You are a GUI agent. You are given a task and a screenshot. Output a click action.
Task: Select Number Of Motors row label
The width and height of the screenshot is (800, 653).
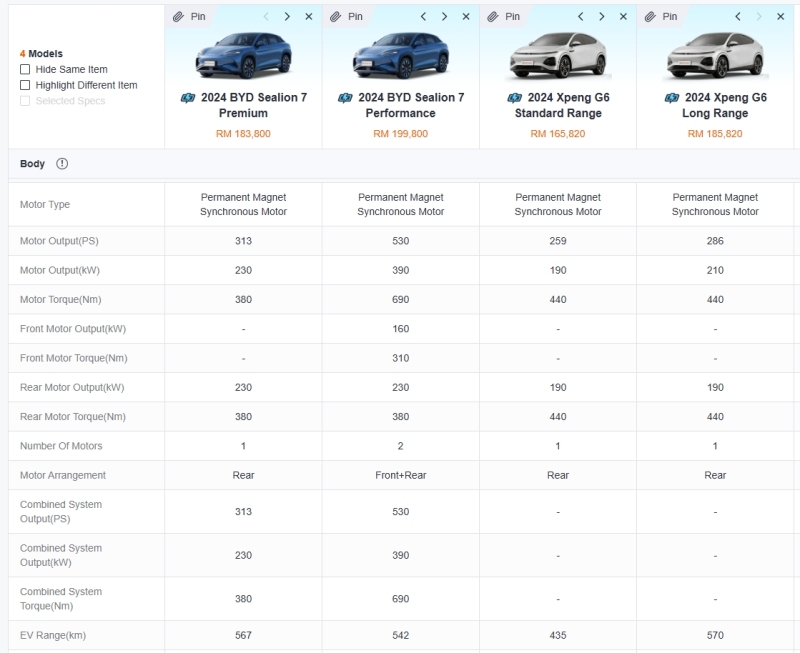click(x=61, y=446)
